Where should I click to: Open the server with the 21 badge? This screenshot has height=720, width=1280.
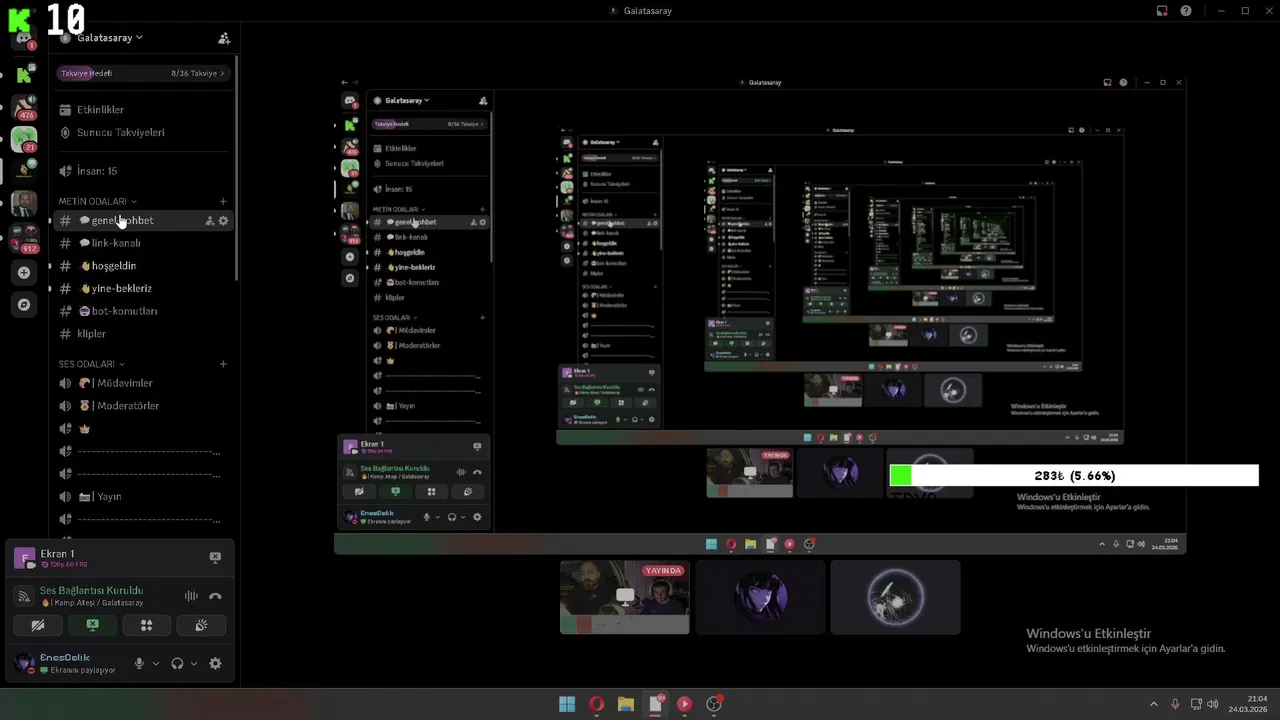(x=24, y=139)
